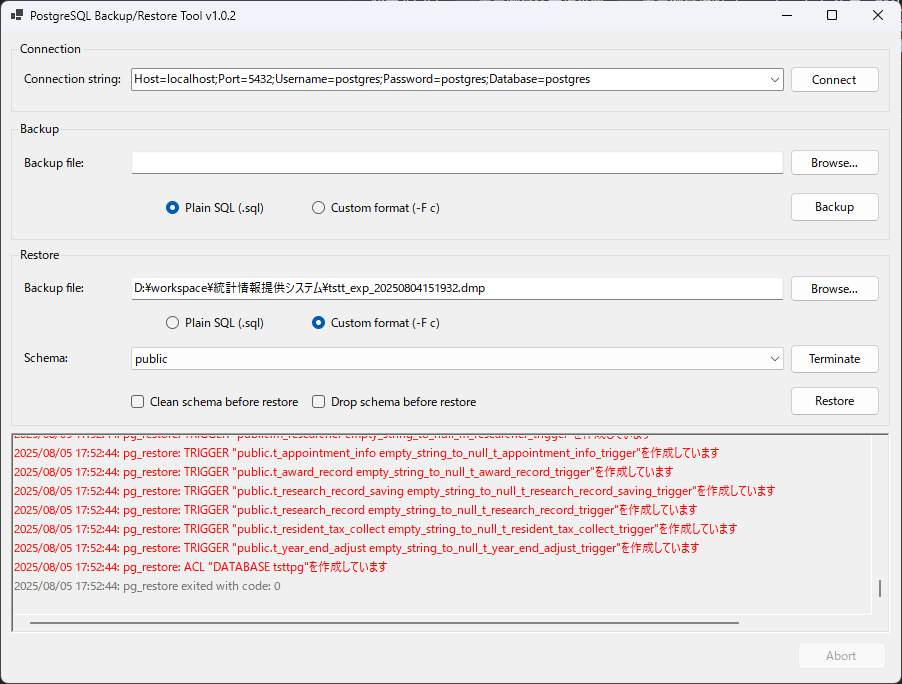Click Browse in the Backup section
This screenshot has width=902, height=684.
tap(834, 163)
